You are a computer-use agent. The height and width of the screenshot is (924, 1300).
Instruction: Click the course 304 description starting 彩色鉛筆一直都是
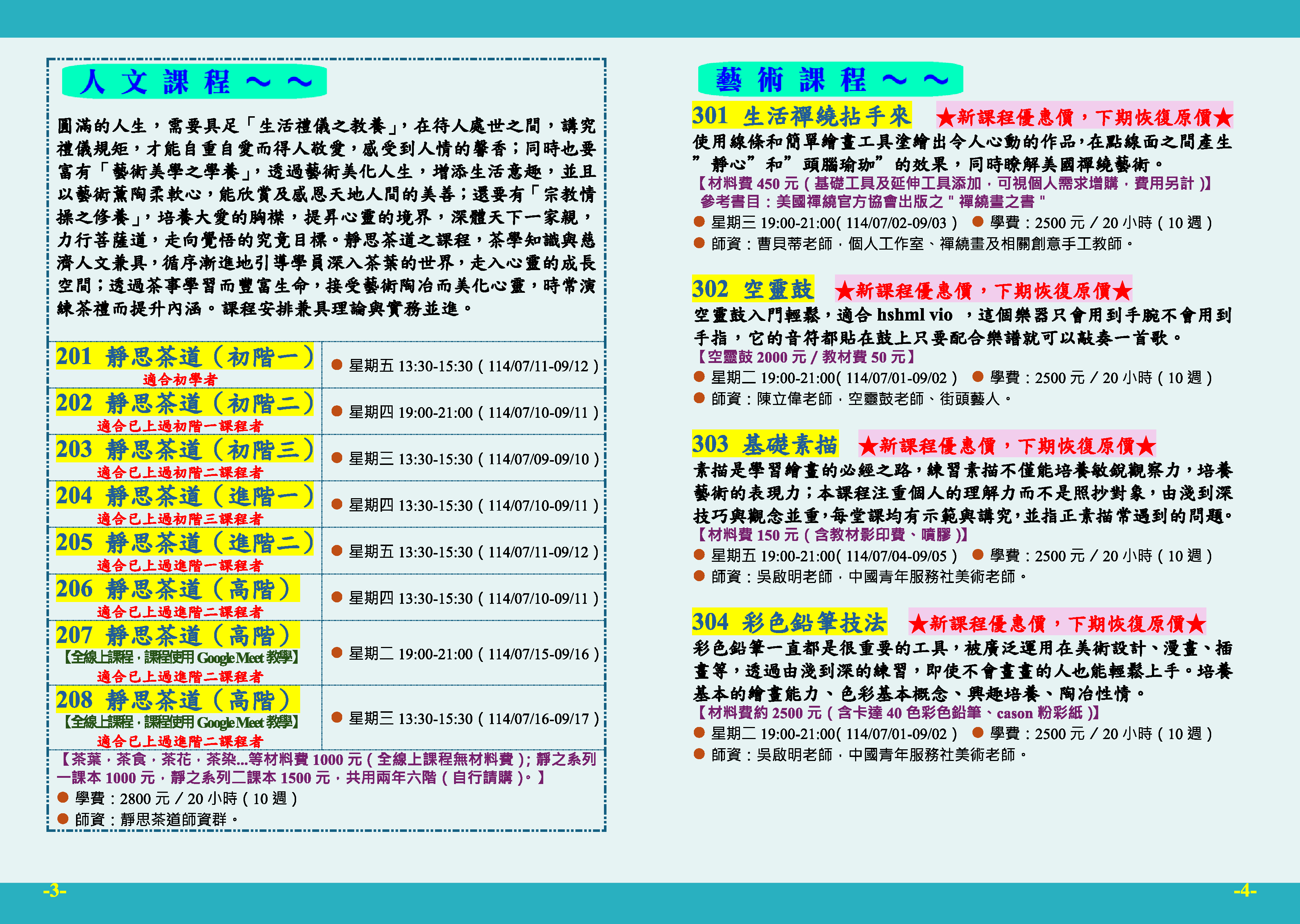pos(963,671)
